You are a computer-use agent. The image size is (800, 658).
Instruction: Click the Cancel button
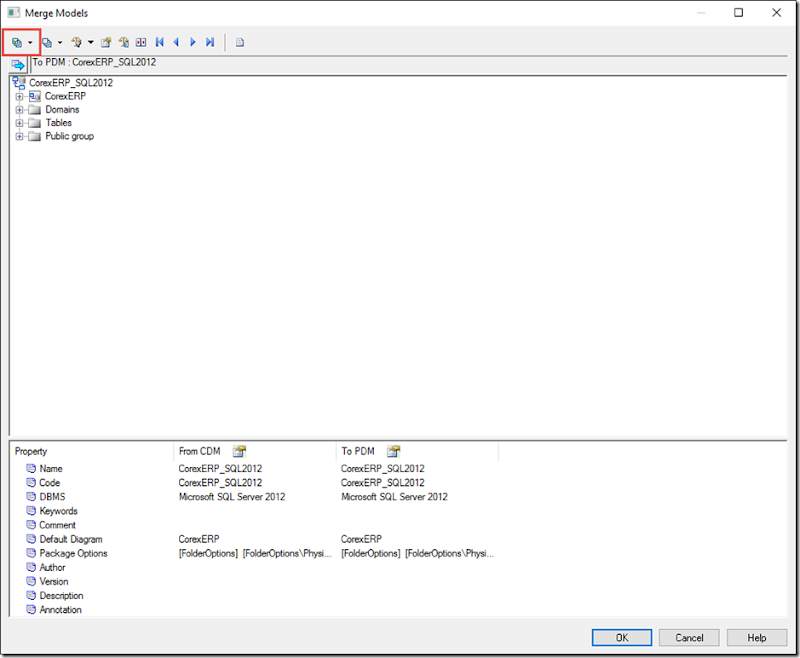[x=689, y=638]
